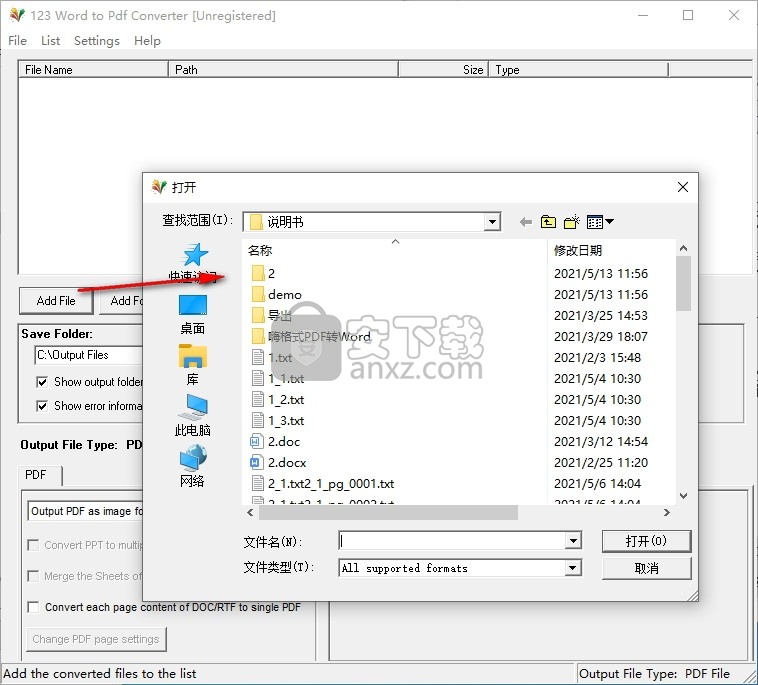Create a new folder in the dialog
758x685 pixels.
tap(571, 222)
